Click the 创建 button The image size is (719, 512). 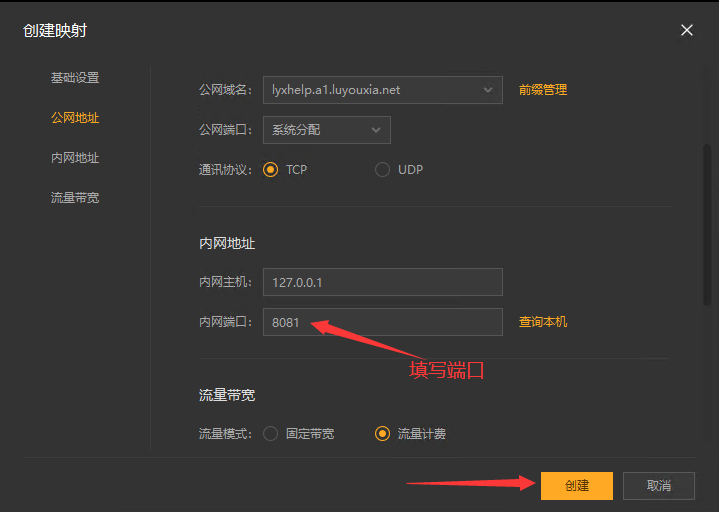point(577,485)
